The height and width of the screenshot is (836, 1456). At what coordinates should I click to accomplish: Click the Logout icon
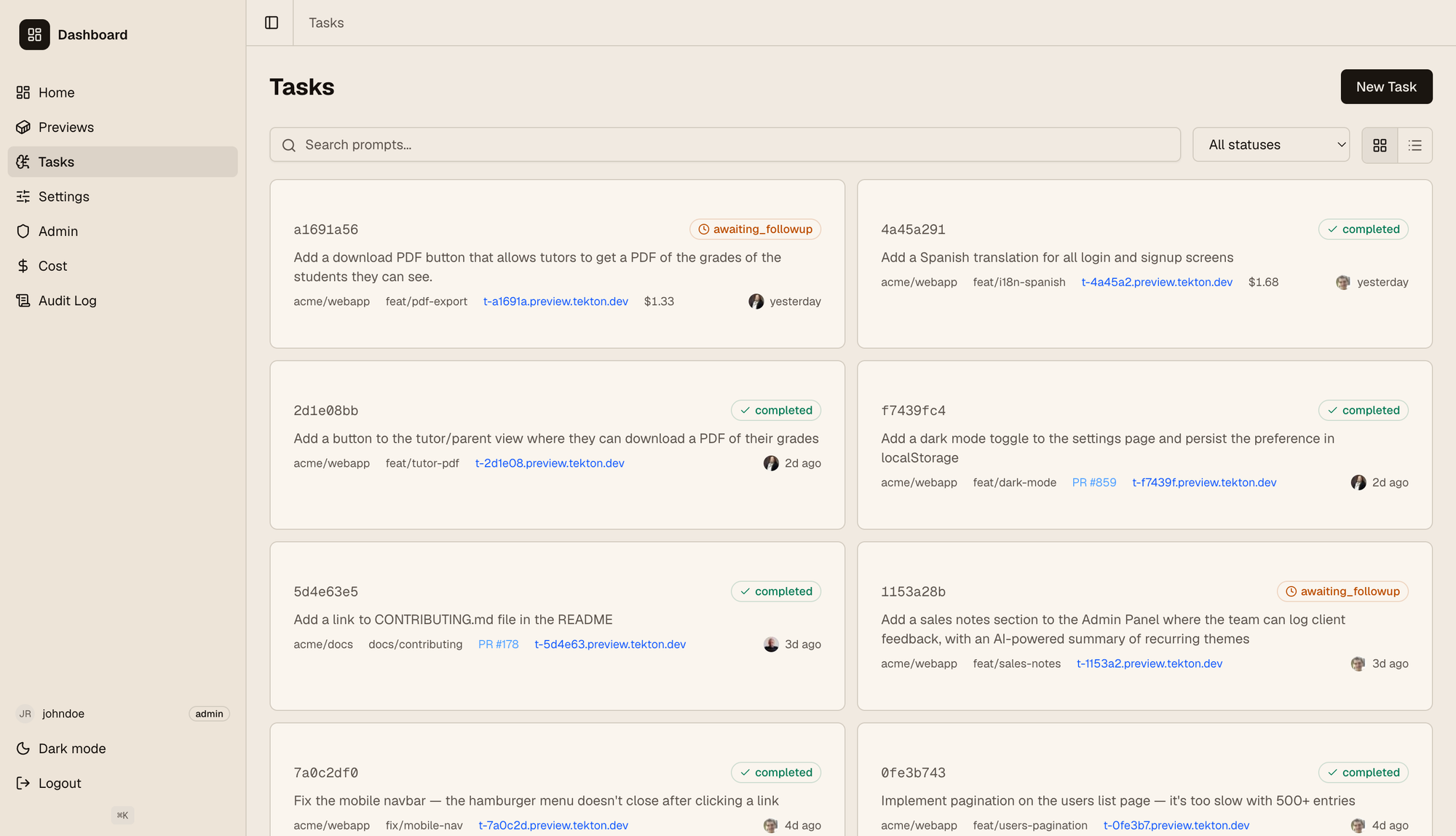pos(23,784)
